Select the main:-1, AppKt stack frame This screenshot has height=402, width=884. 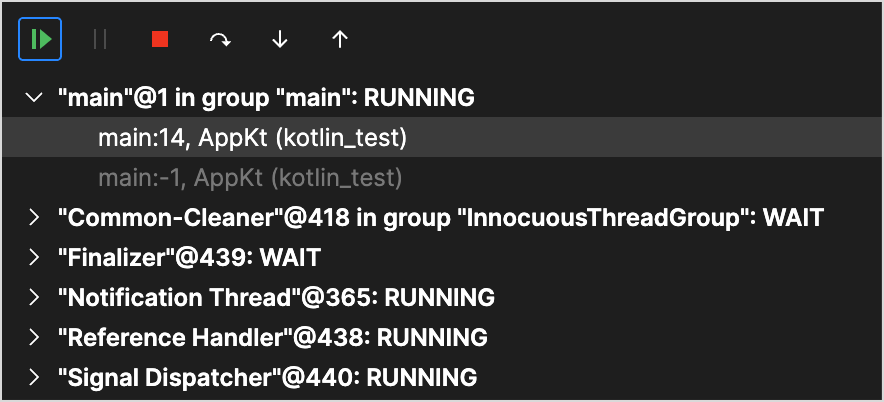(250, 178)
